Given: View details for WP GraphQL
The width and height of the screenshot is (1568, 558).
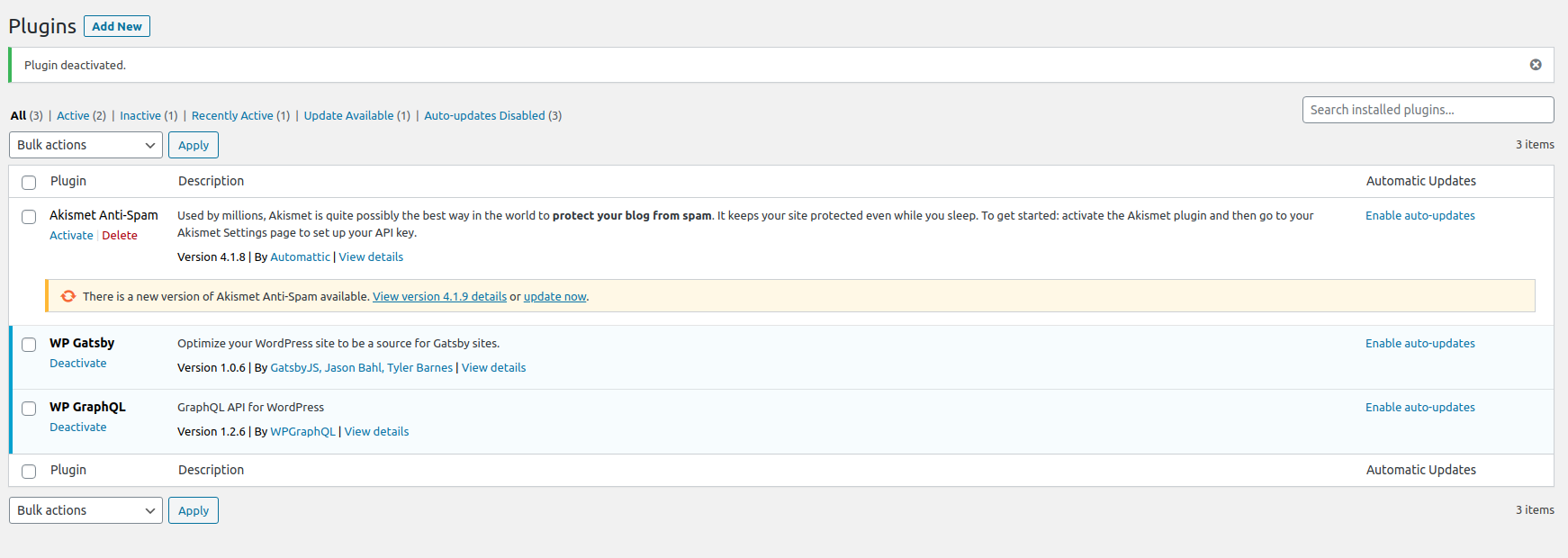Looking at the screenshot, I should 376,431.
